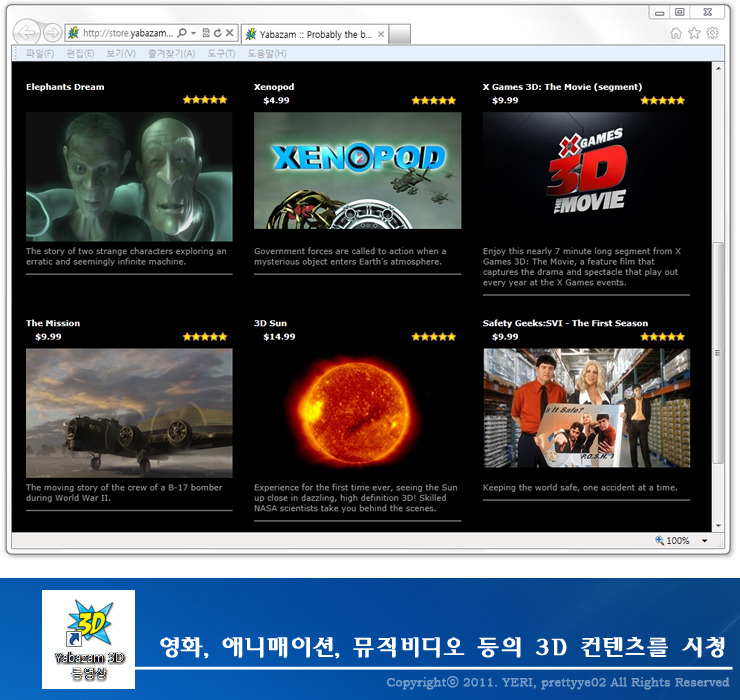Go back with the browser Back arrow
740x700 pixels.
(x=26, y=33)
